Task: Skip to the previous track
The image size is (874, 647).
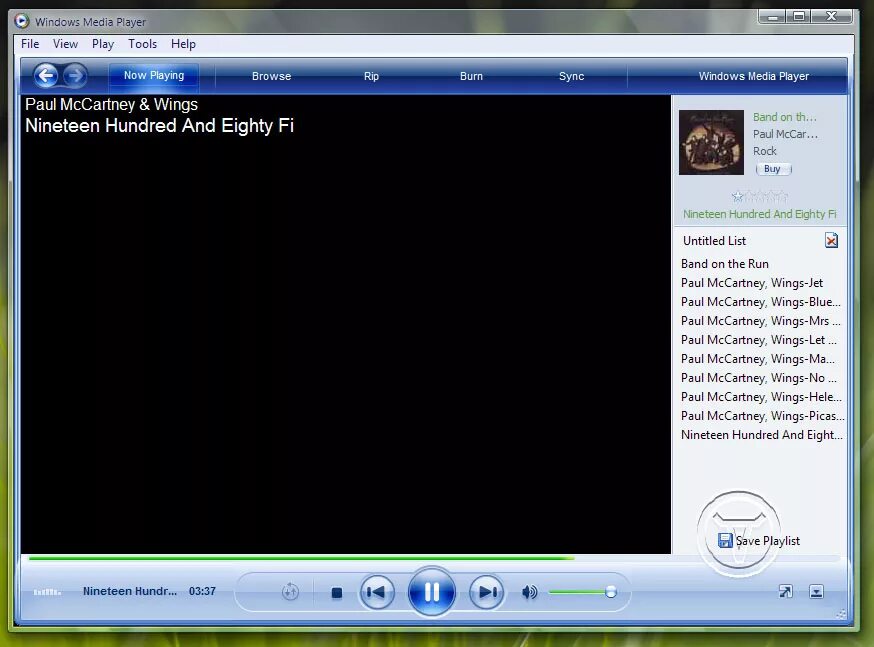Action: 377,592
